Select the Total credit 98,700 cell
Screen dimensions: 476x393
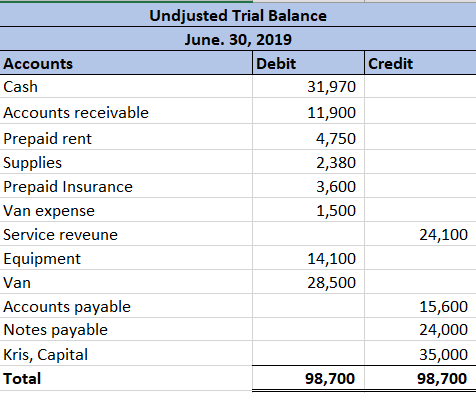point(420,378)
